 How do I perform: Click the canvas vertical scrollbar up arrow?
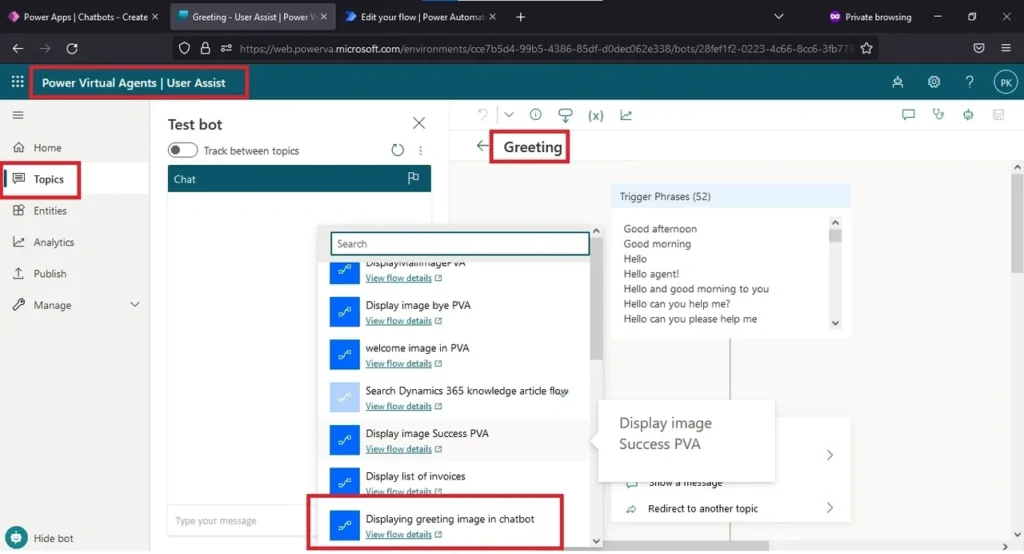[x=1017, y=167]
